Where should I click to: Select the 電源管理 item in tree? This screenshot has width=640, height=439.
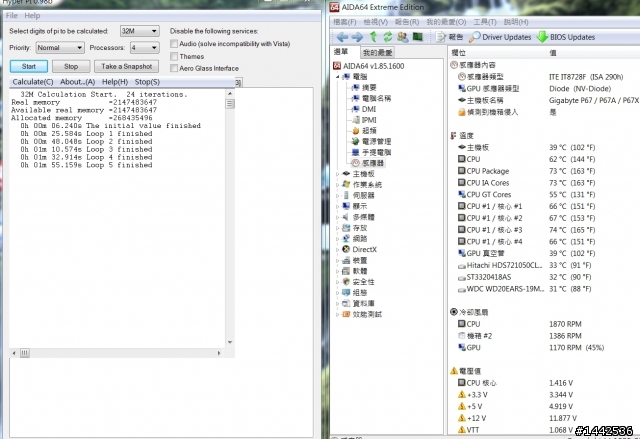tap(371, 142)
